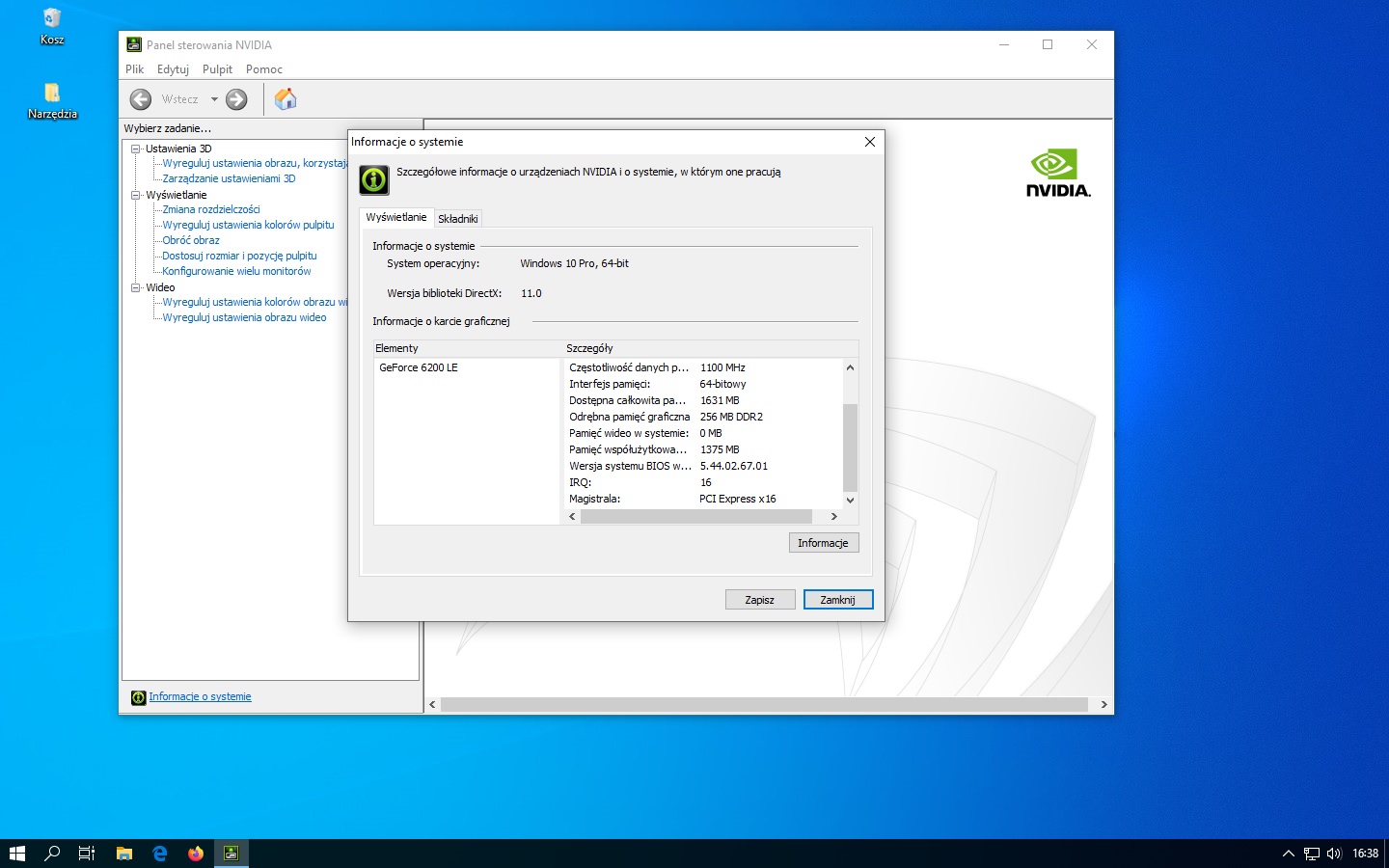Click the Informacje o systemie link
Image resolution: width=1389 pixels, height=868 pixels.
200,696
